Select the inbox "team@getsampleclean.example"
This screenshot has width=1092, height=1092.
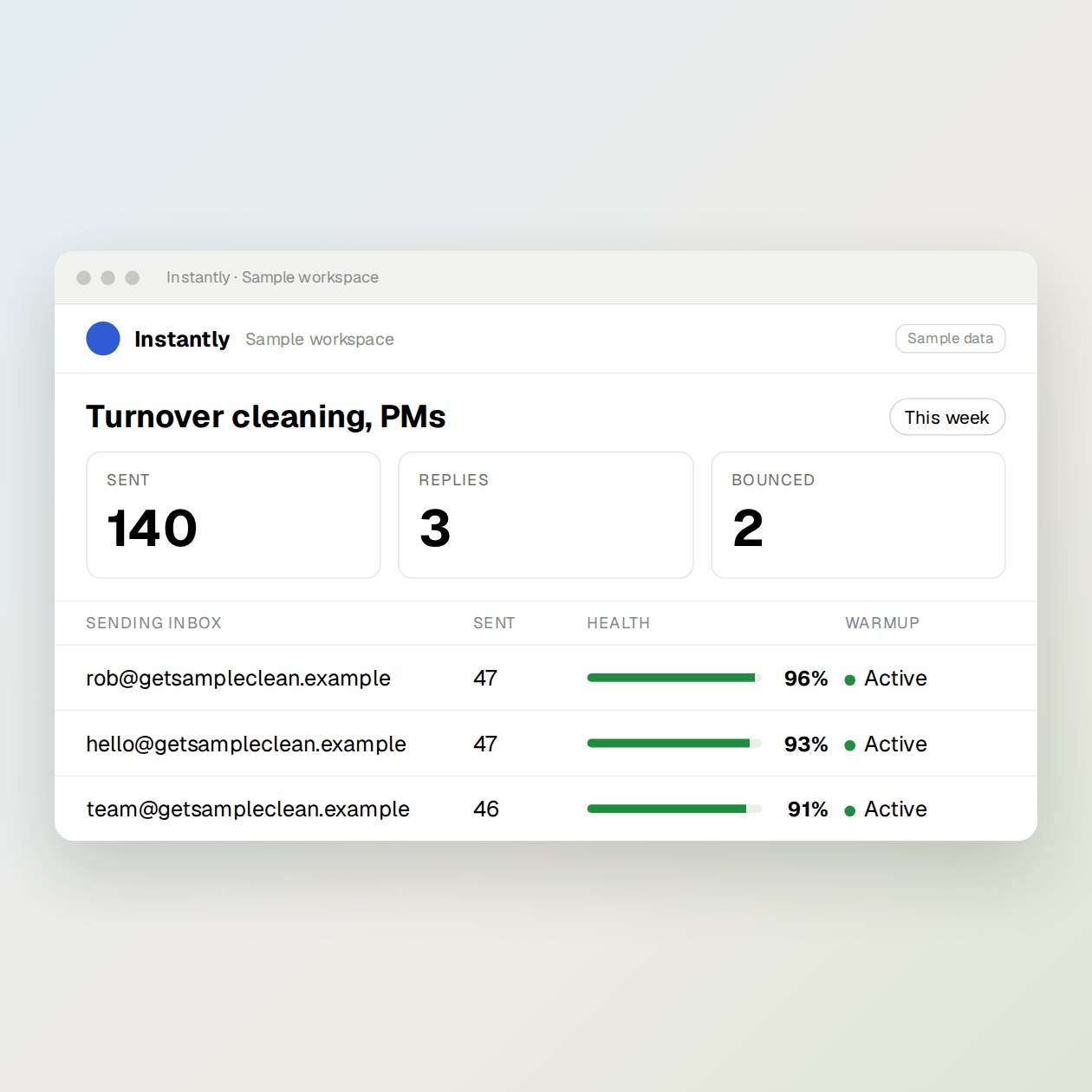248,809
